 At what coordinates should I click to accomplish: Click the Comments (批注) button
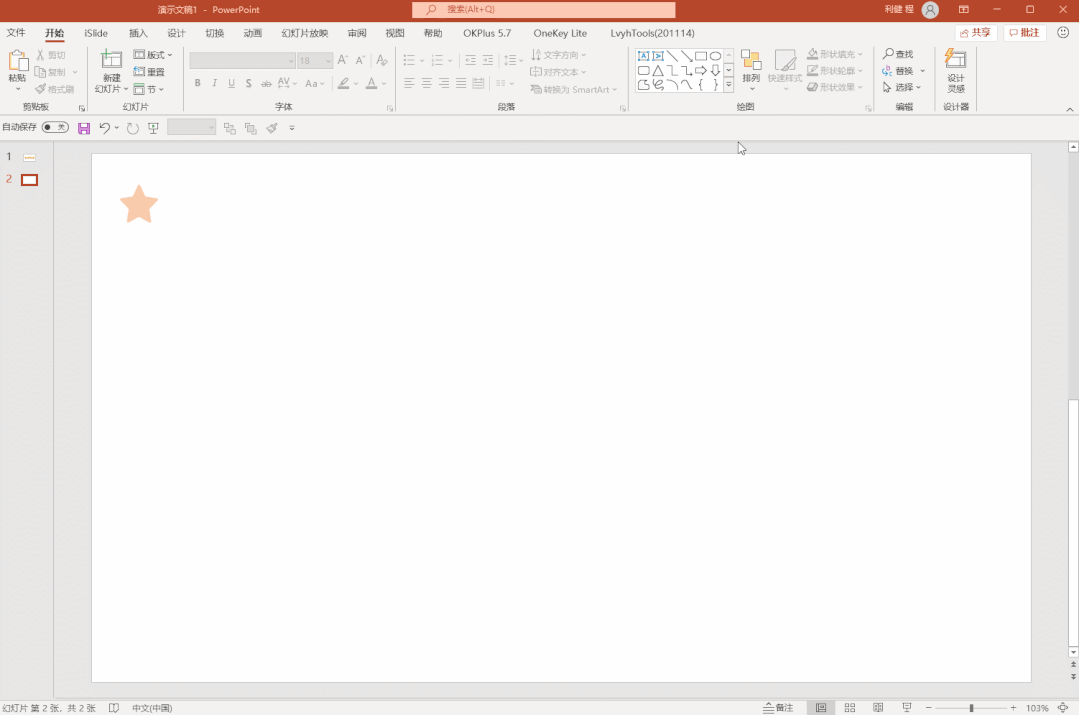[1025, 32]
